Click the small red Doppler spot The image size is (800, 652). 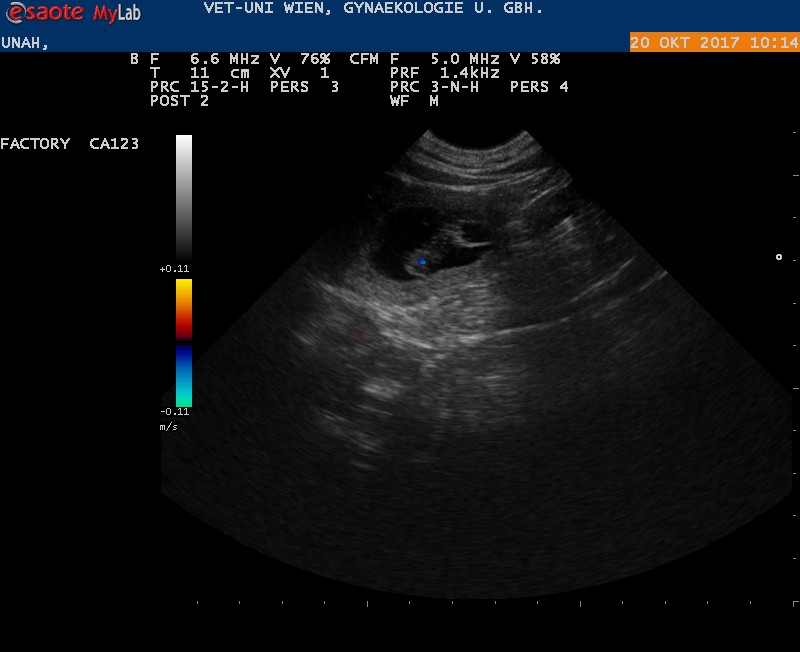356,335
